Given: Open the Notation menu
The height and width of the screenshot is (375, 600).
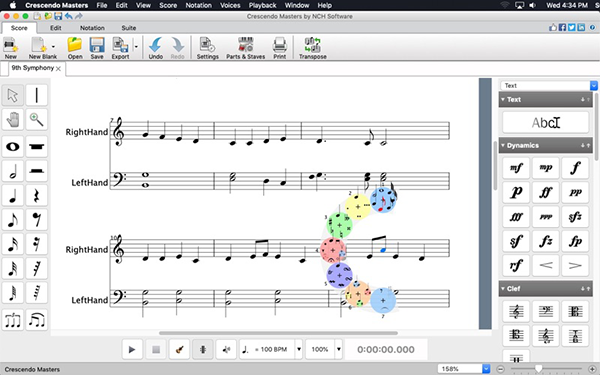Looking at the screenshot, I should 198,5.
